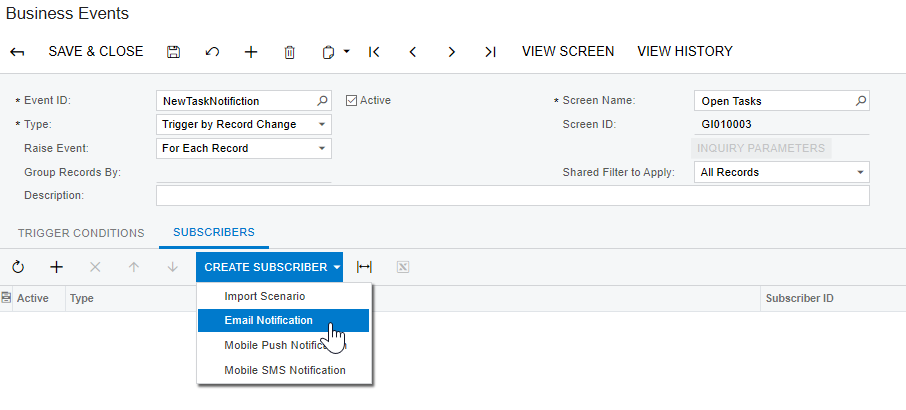906x410 pixels.
Task: Click the Description input field
Action: tap(512, 196)
